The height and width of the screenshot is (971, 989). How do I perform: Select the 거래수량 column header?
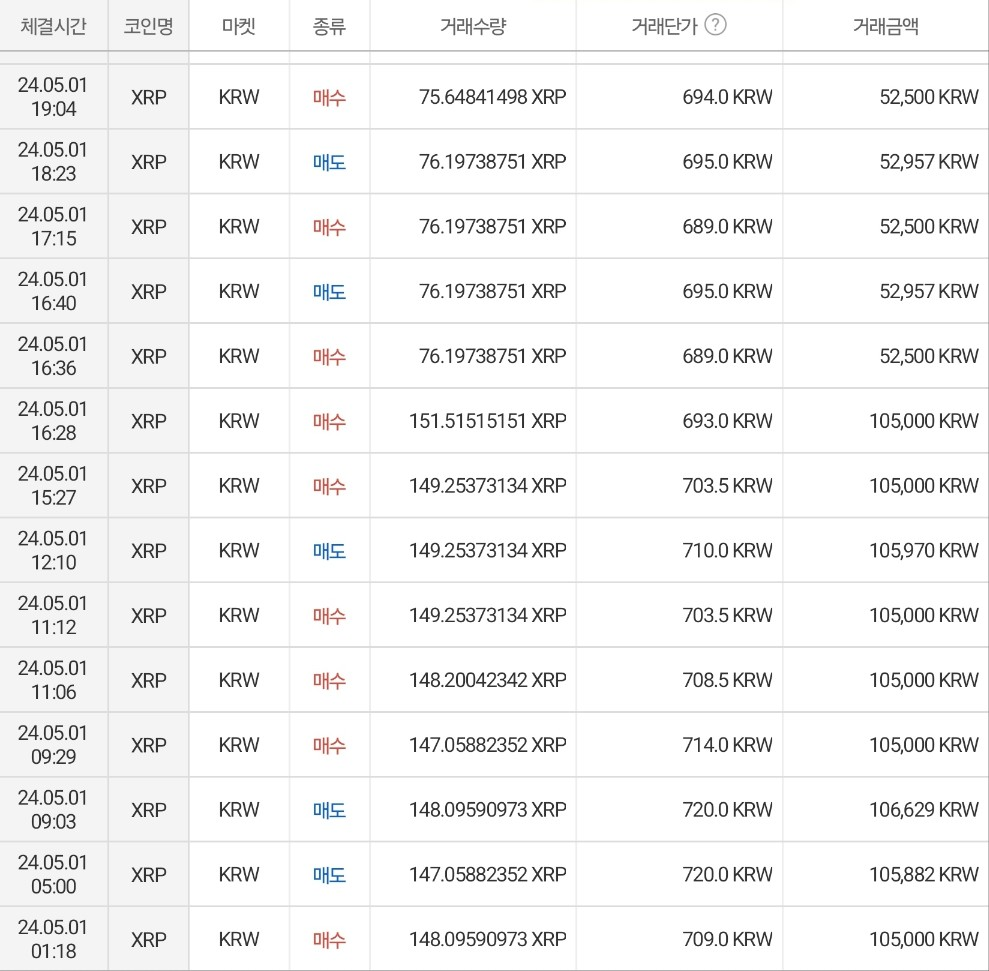[x=473, y=26]
